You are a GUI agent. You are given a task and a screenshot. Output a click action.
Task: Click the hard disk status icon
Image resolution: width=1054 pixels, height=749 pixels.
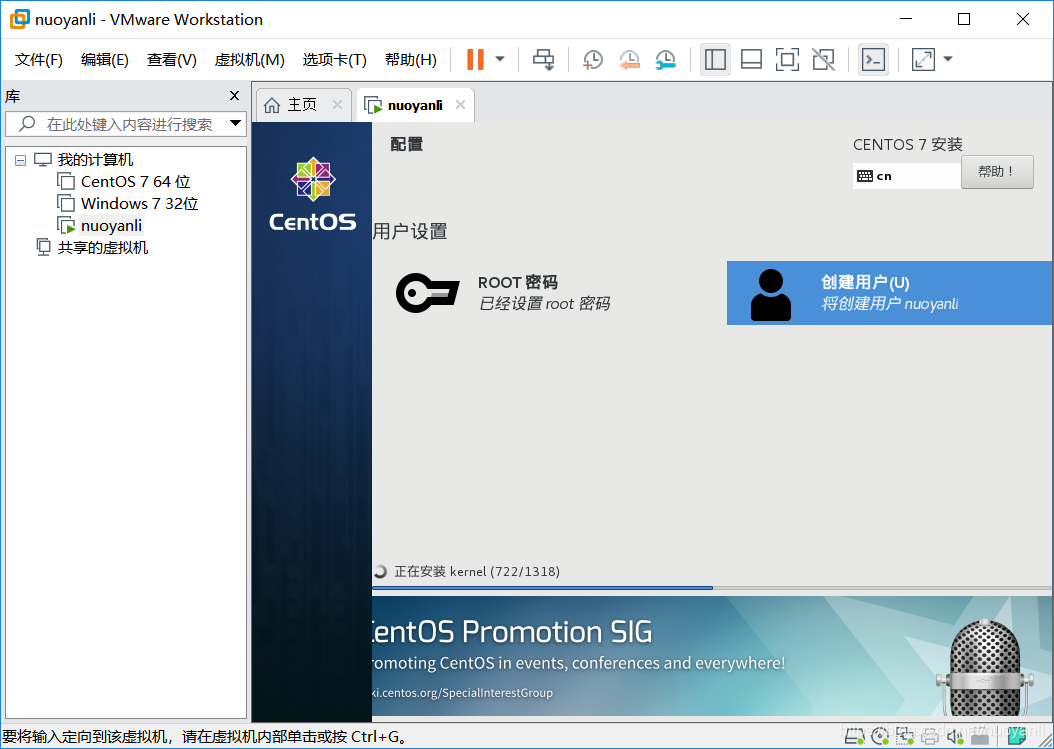[x=854, y=737]
